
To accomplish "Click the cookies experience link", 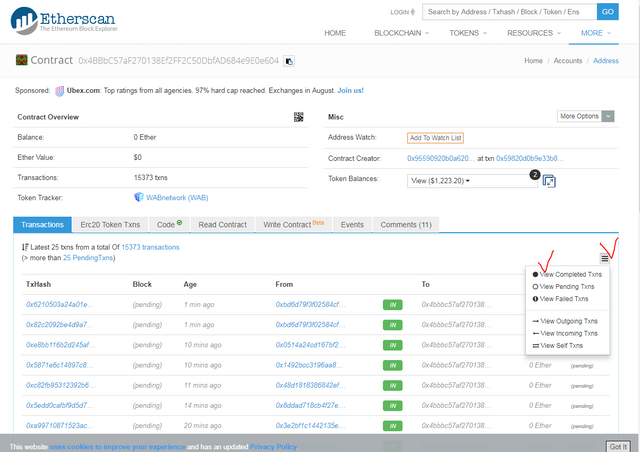I will [118, 447].
